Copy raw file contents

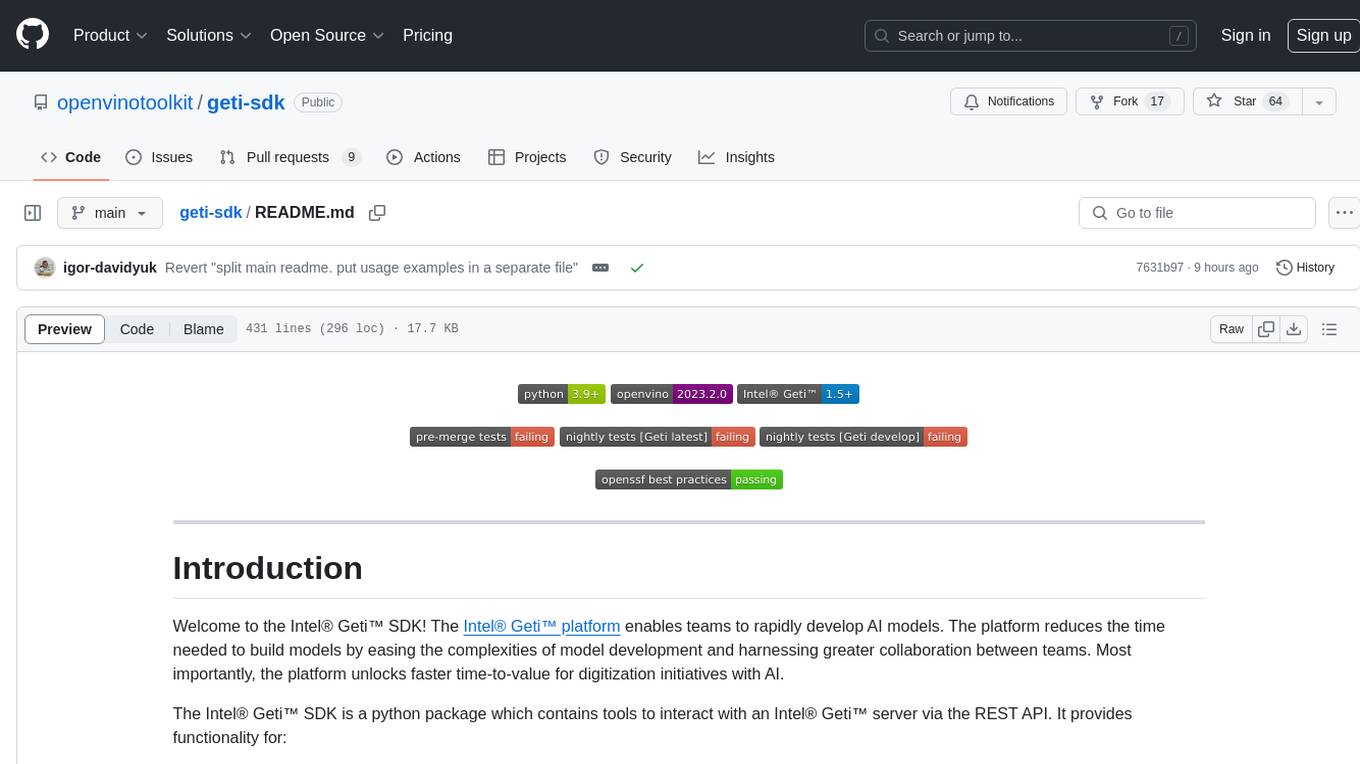click(1266, 329)
